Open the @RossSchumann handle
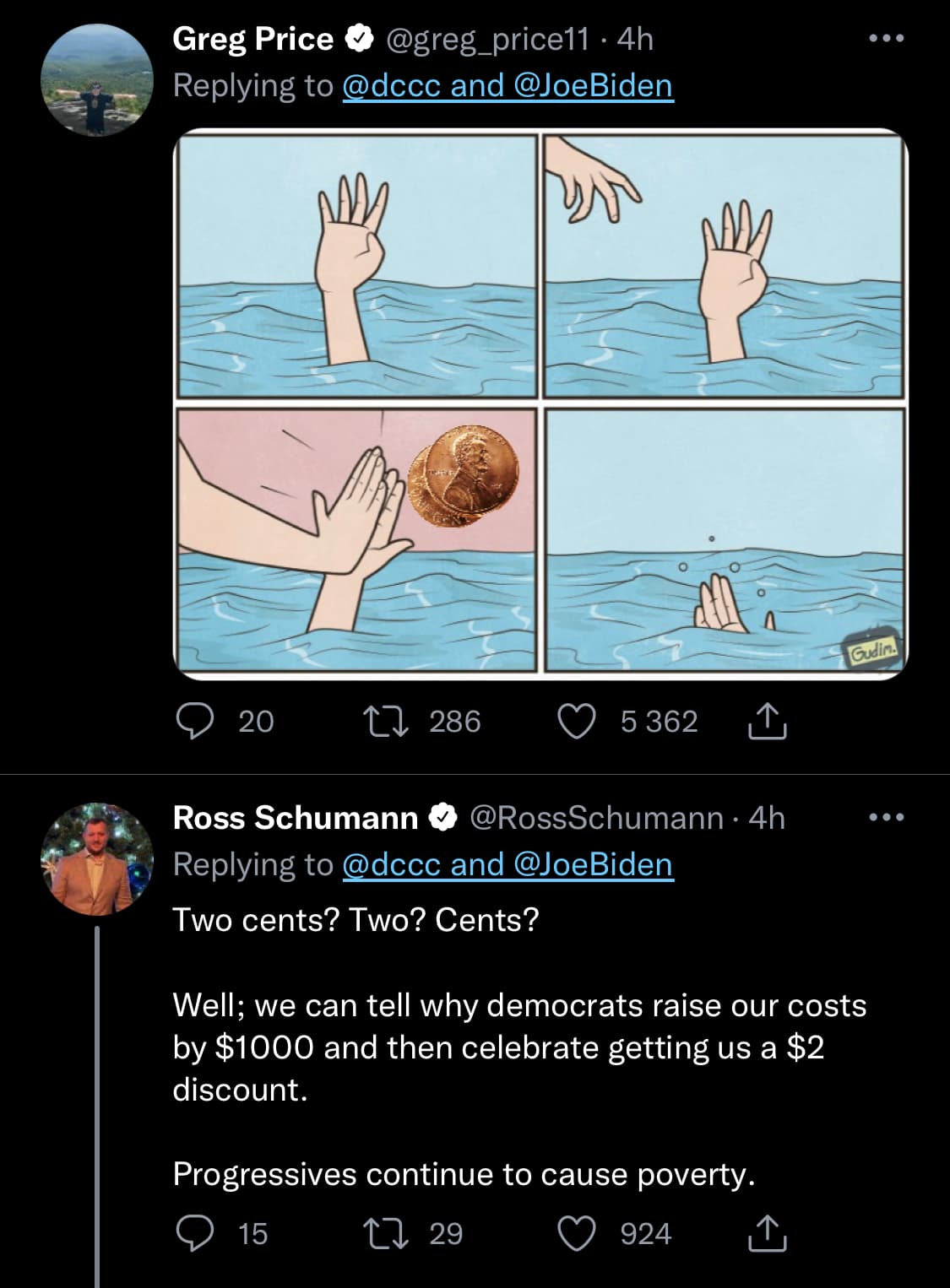 pyautogui.click(x=595, y=817)
